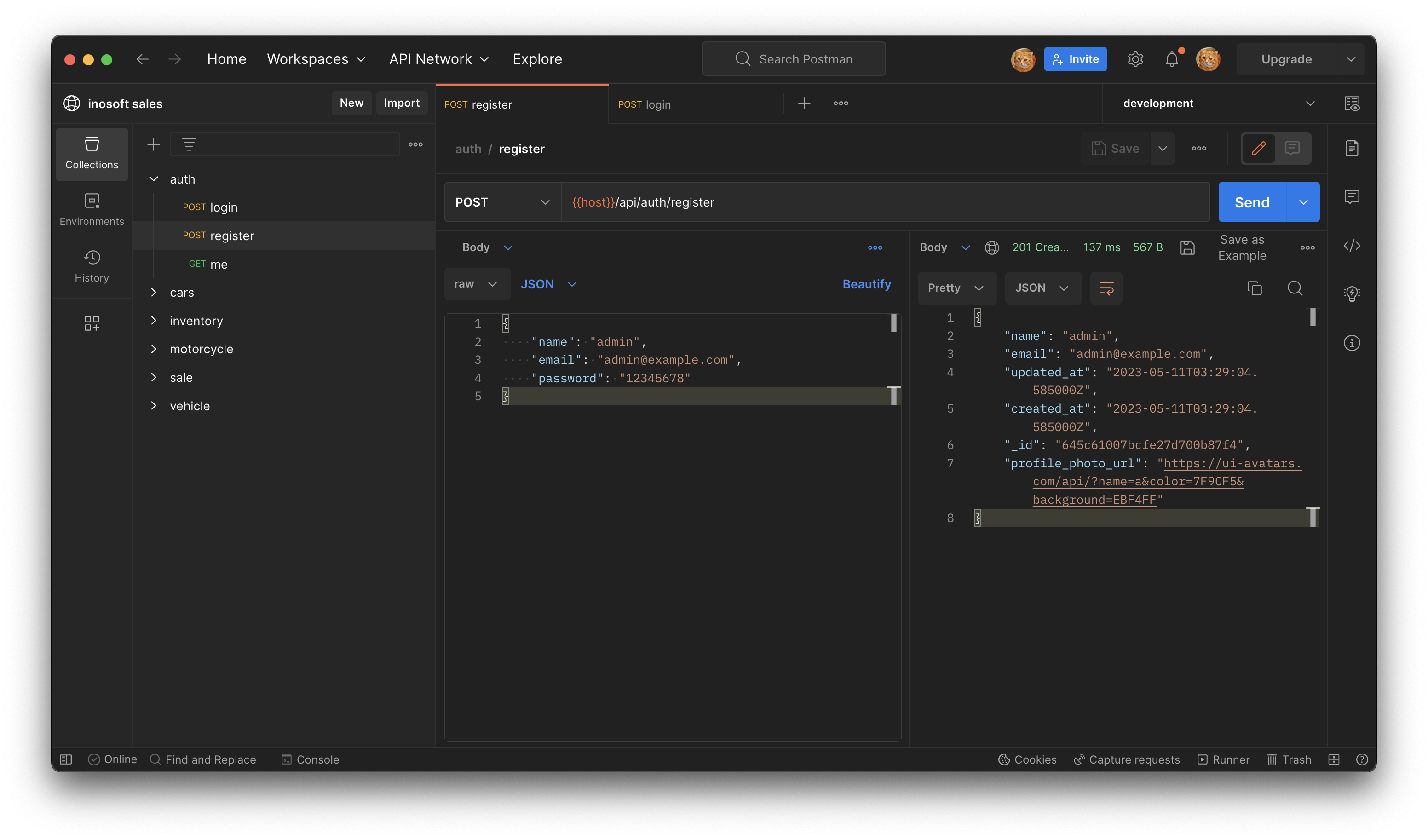Open the Home menu item
This screenshot has width=1428, height=840.
coord(227,59)
